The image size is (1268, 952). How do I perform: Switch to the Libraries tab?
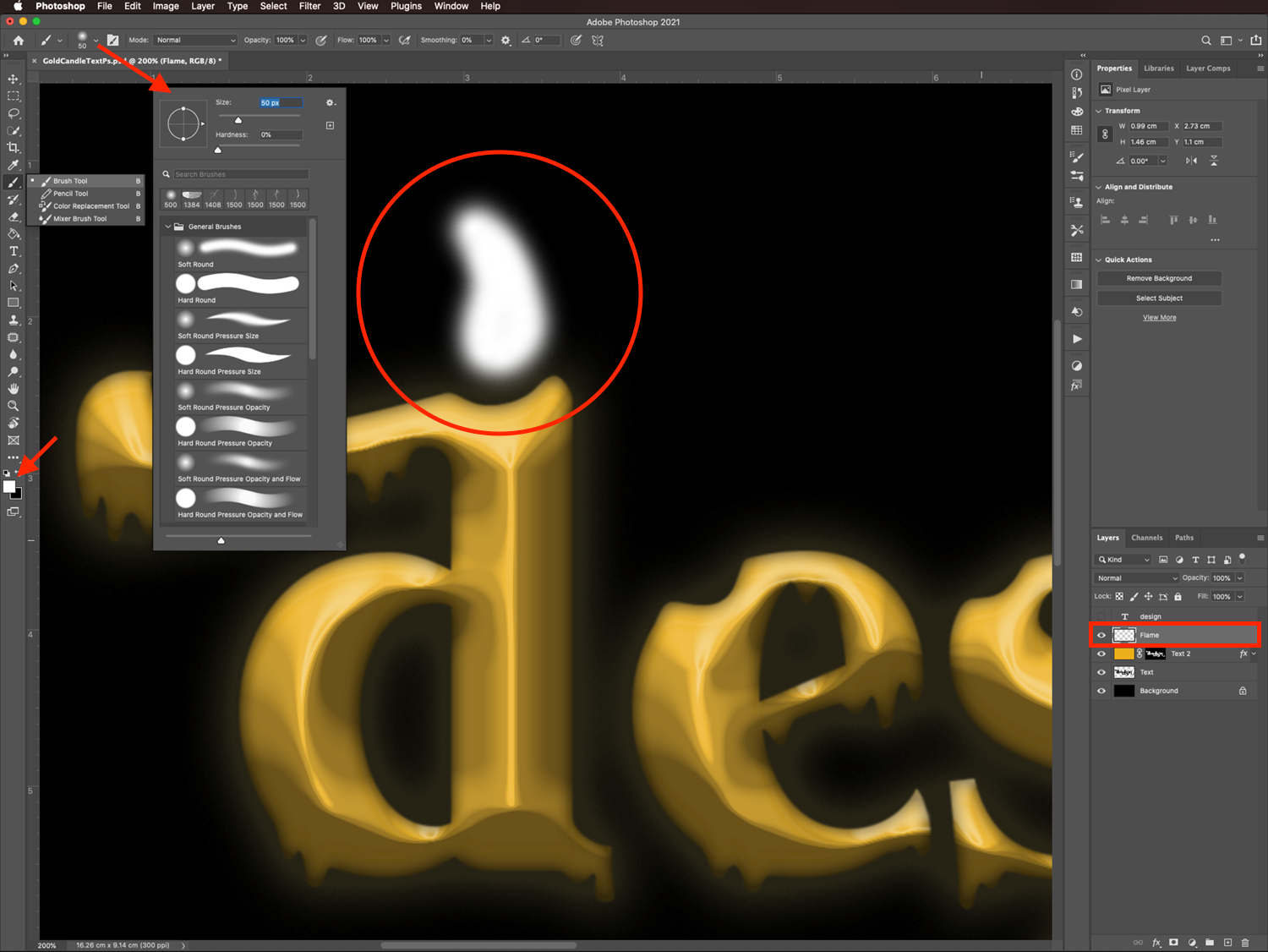[1159, 68]
